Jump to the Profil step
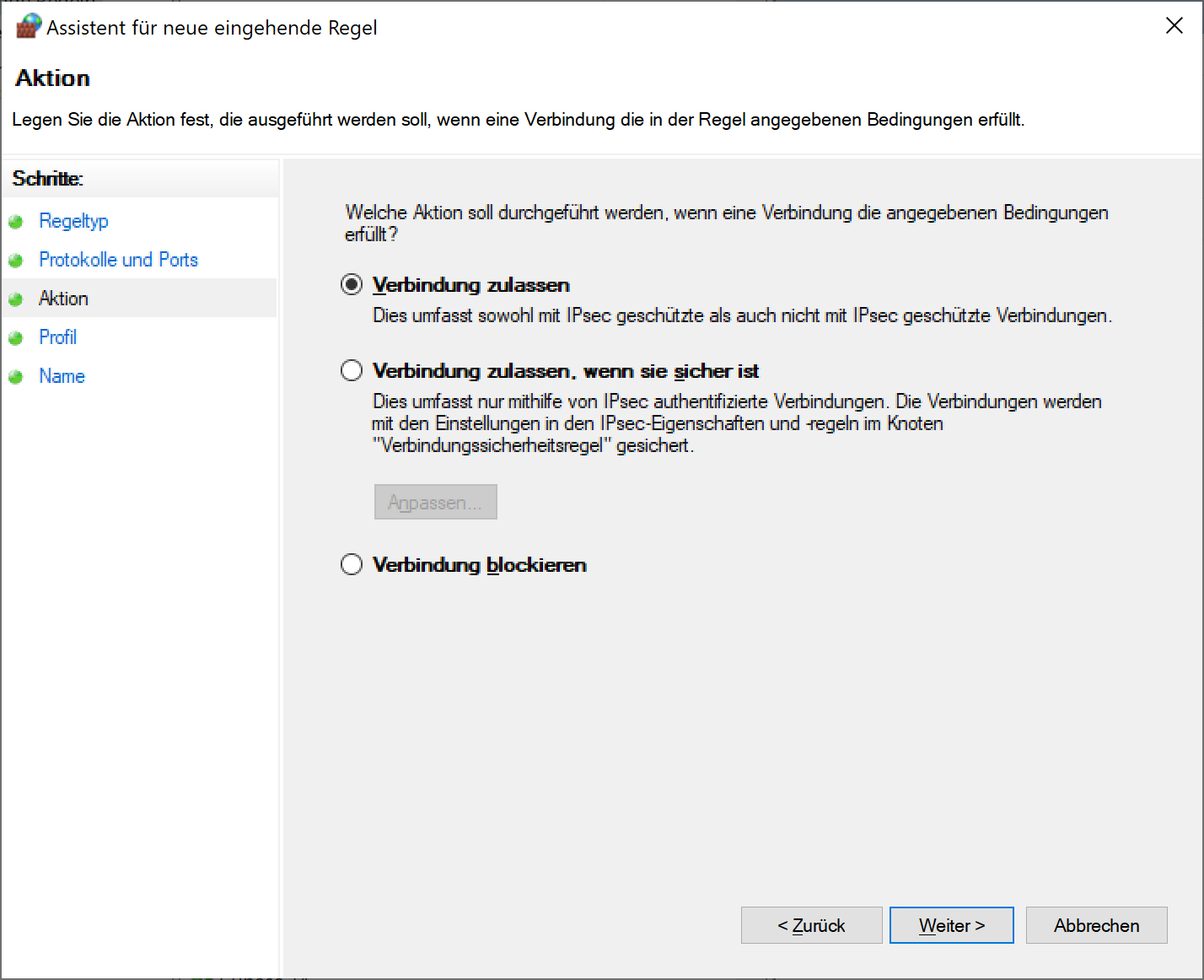 (x=57, y=337)
